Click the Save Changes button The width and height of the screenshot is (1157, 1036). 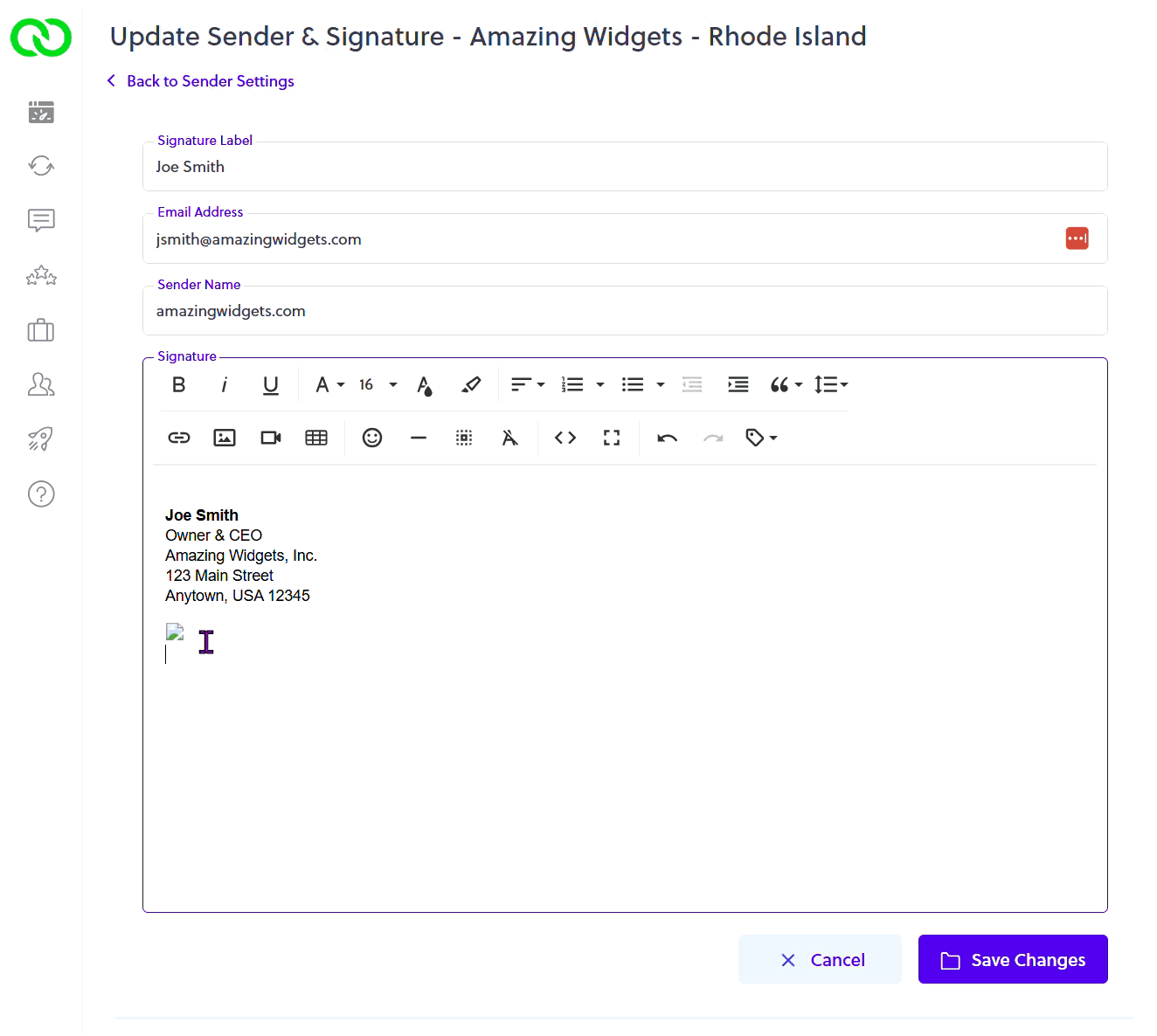click(1013, 960)
